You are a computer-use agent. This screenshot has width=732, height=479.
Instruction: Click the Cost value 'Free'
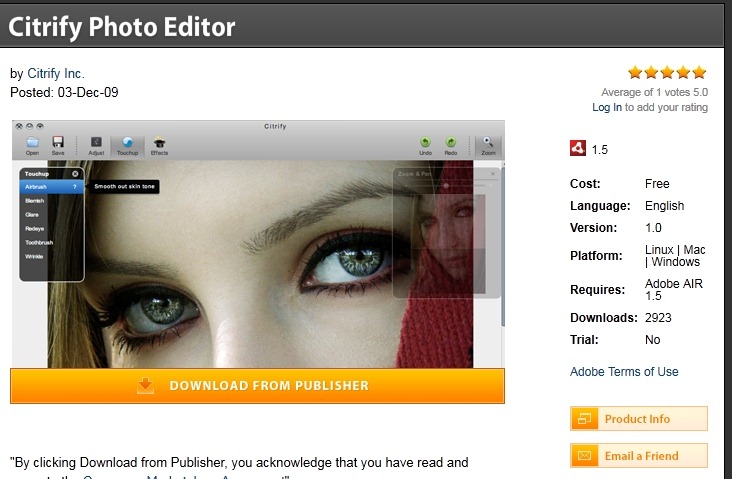pos(657,184)
